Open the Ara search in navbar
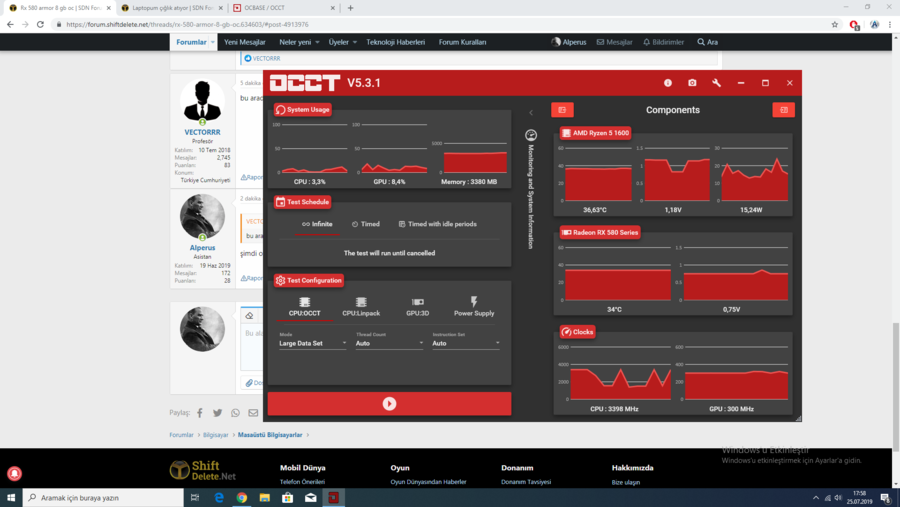900x507 pixels. click(707, 42)
